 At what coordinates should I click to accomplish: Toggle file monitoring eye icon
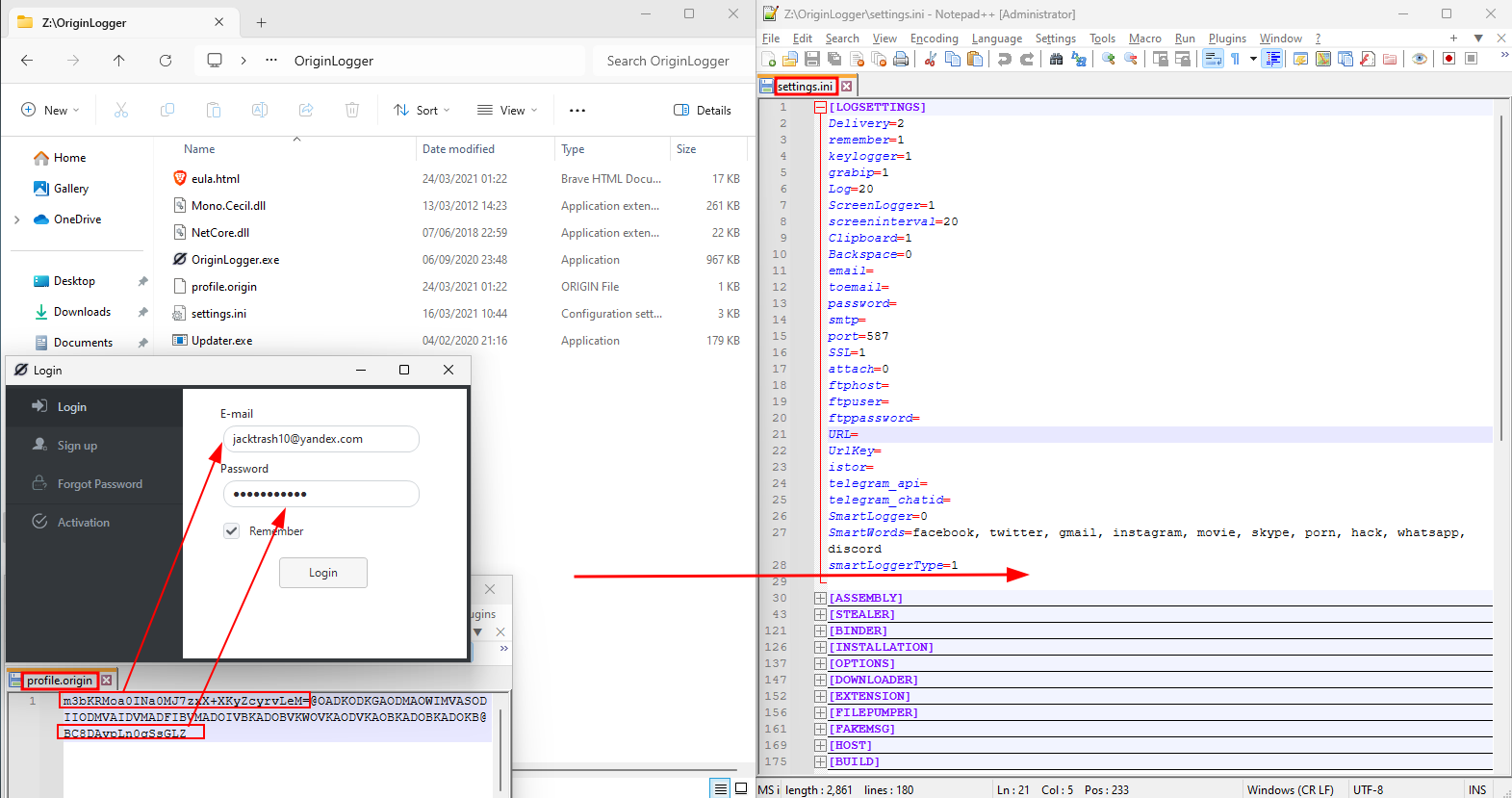(1420, 59)
